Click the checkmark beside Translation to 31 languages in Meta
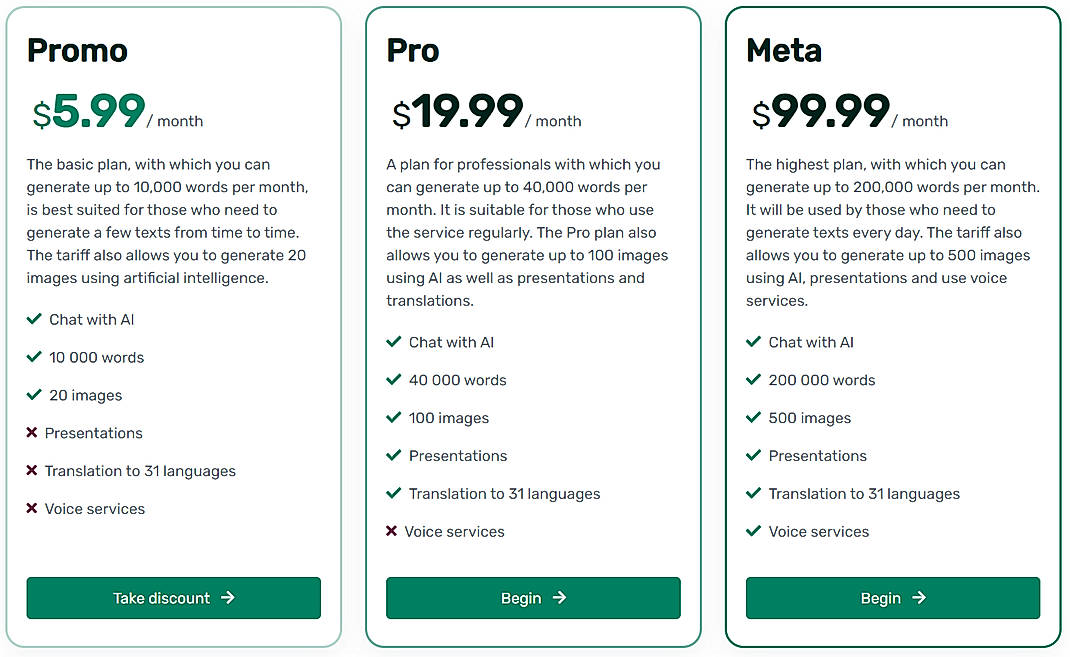1070x657 pixels. 752,493
